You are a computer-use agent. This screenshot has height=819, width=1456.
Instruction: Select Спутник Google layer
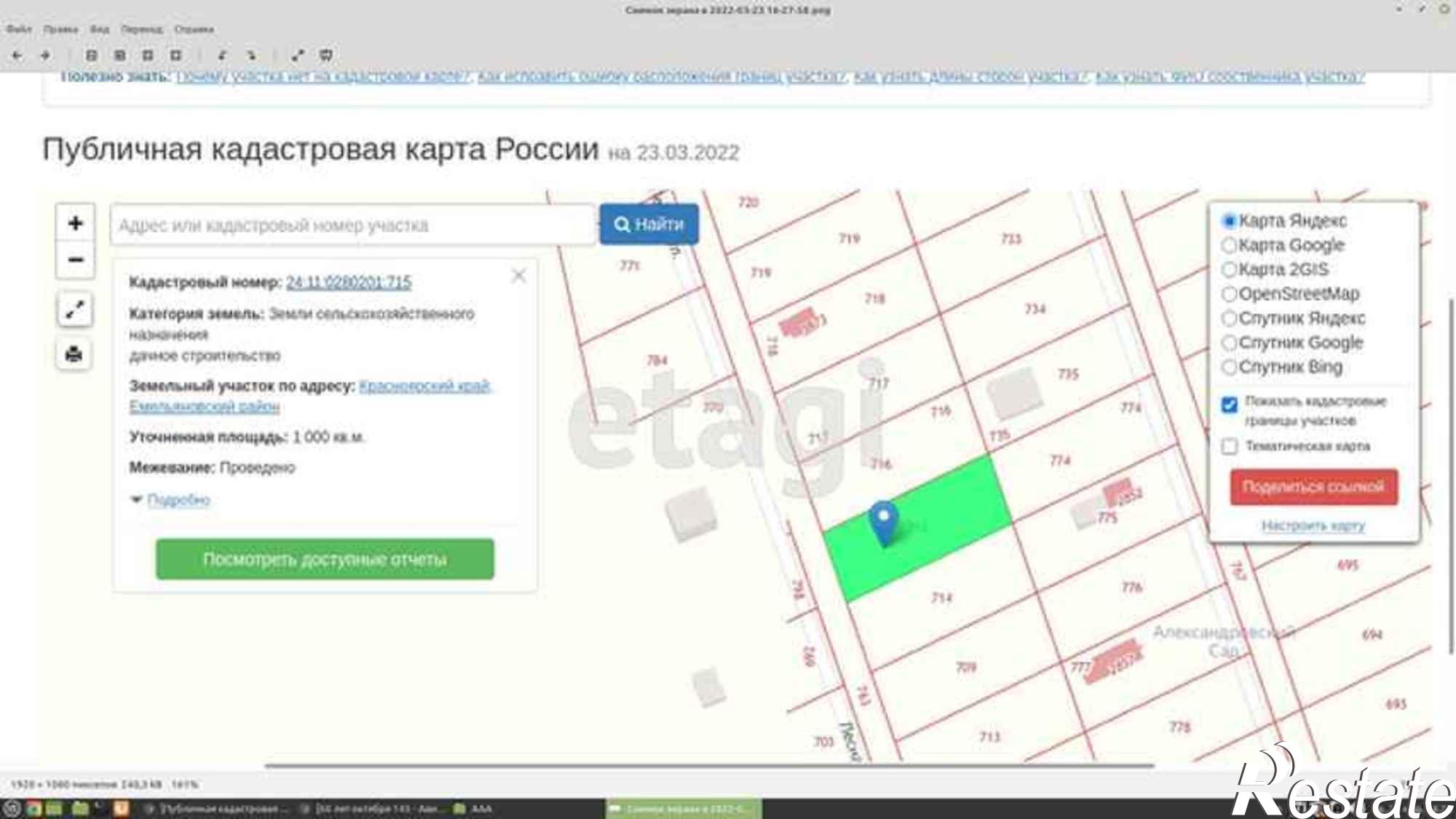point(1292,343)
